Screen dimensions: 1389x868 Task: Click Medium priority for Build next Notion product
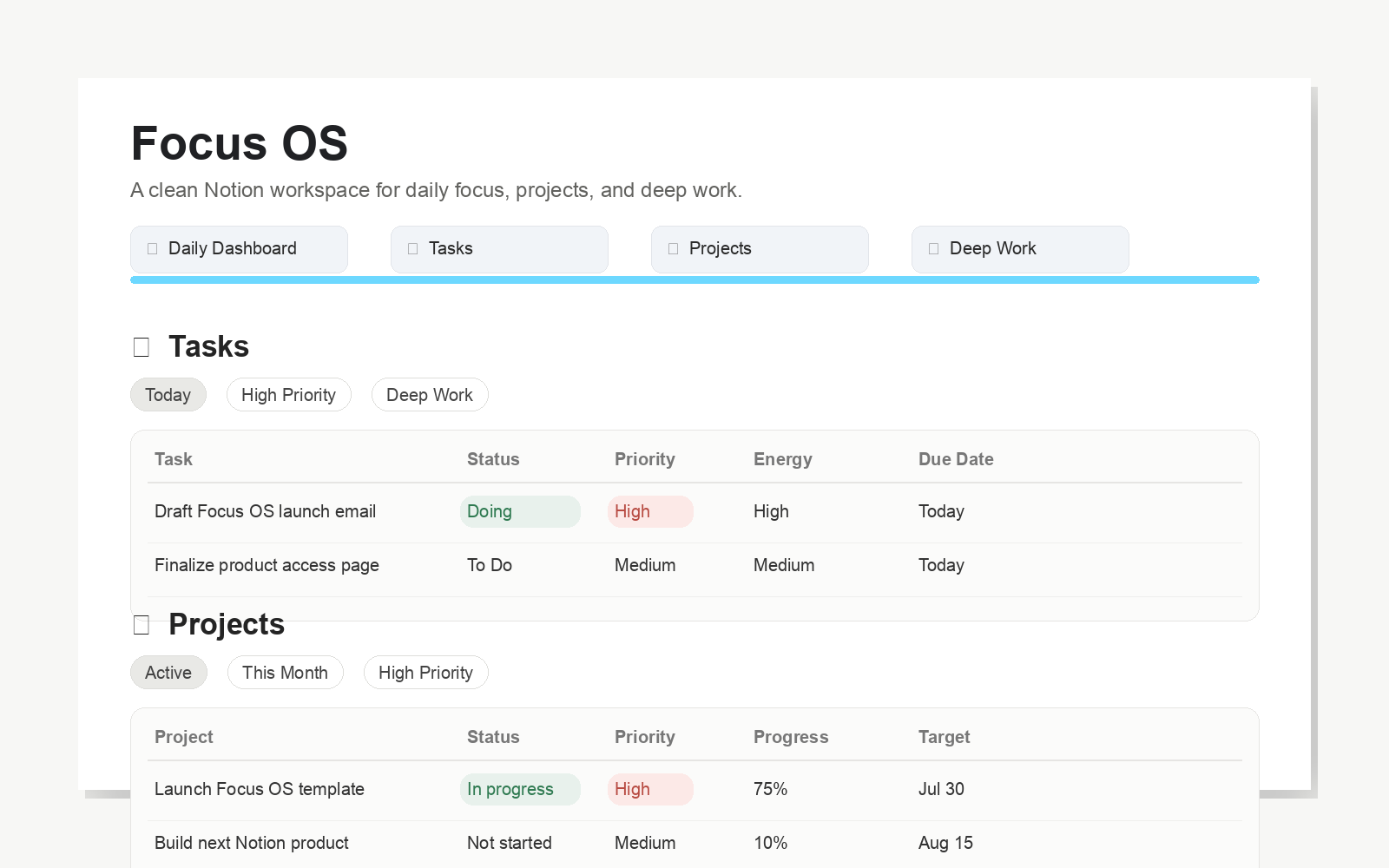[645, 843]
